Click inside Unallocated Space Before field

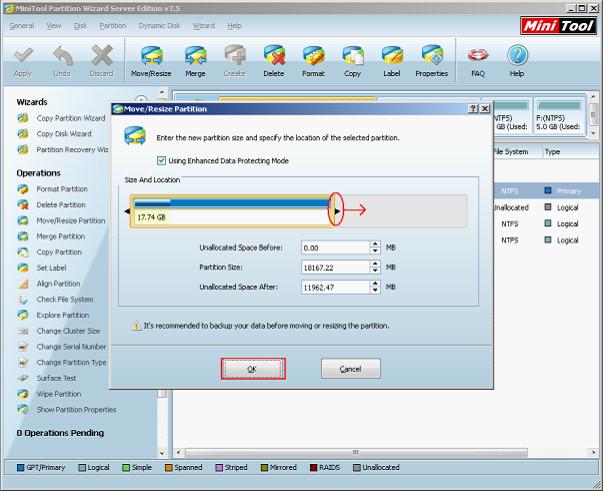pos(335,248)
